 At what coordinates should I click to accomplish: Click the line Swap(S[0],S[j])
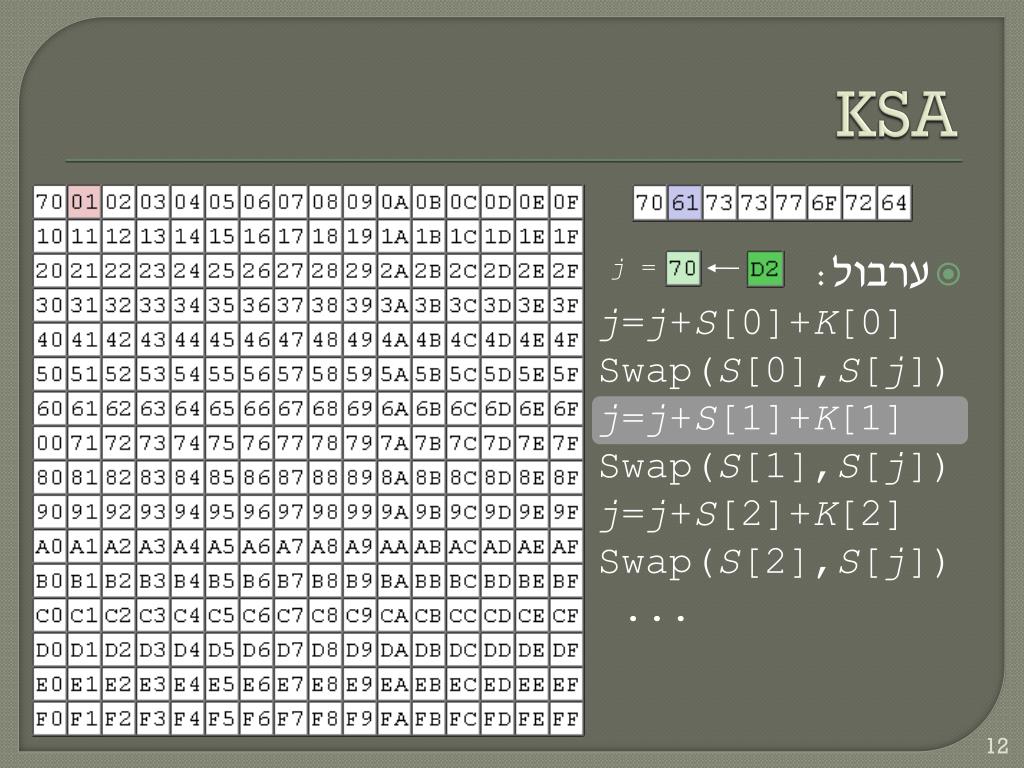(773, 372)
